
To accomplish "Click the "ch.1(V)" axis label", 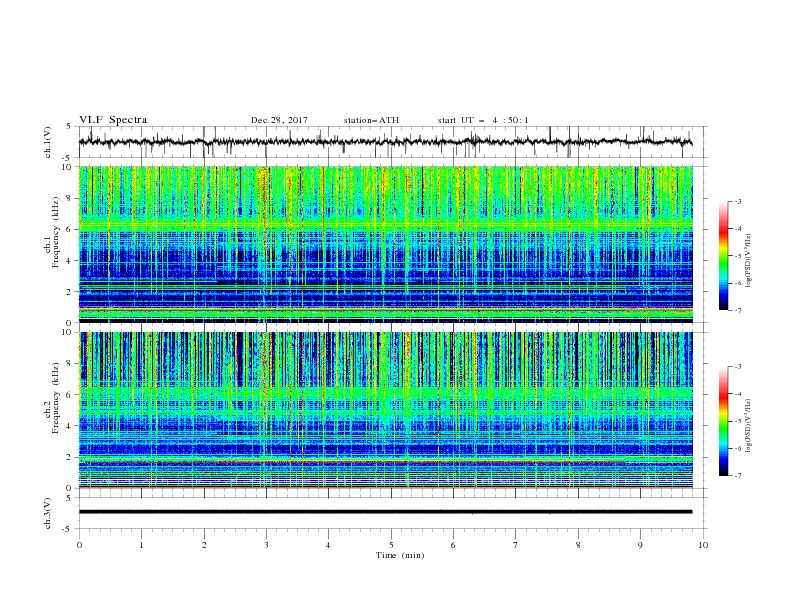I will pos(48,142).
